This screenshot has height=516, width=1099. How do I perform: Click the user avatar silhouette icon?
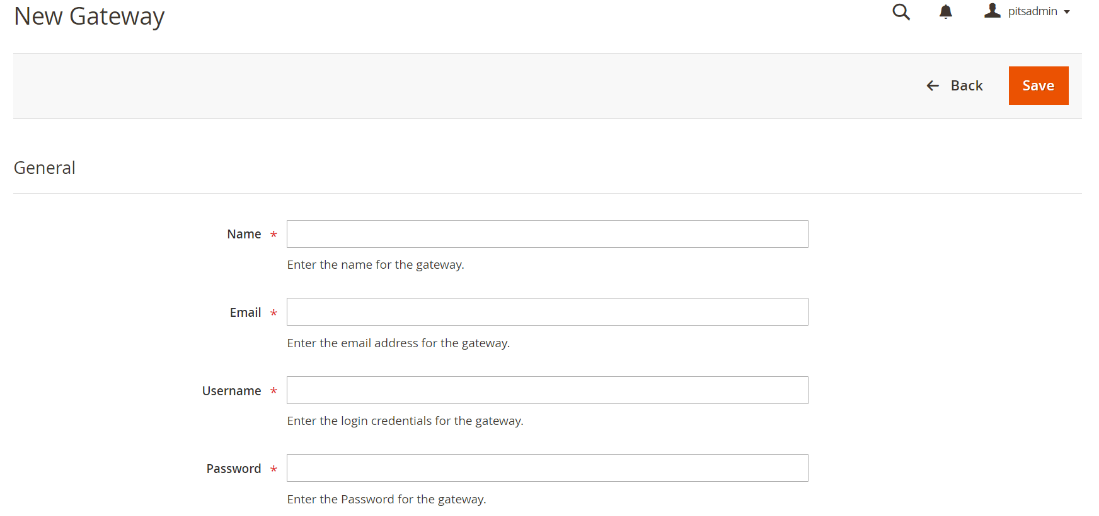click(x=992, y=11)
